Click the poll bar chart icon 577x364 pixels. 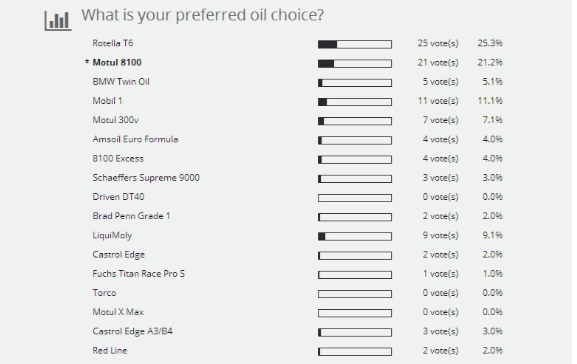(x=58, y=21)
